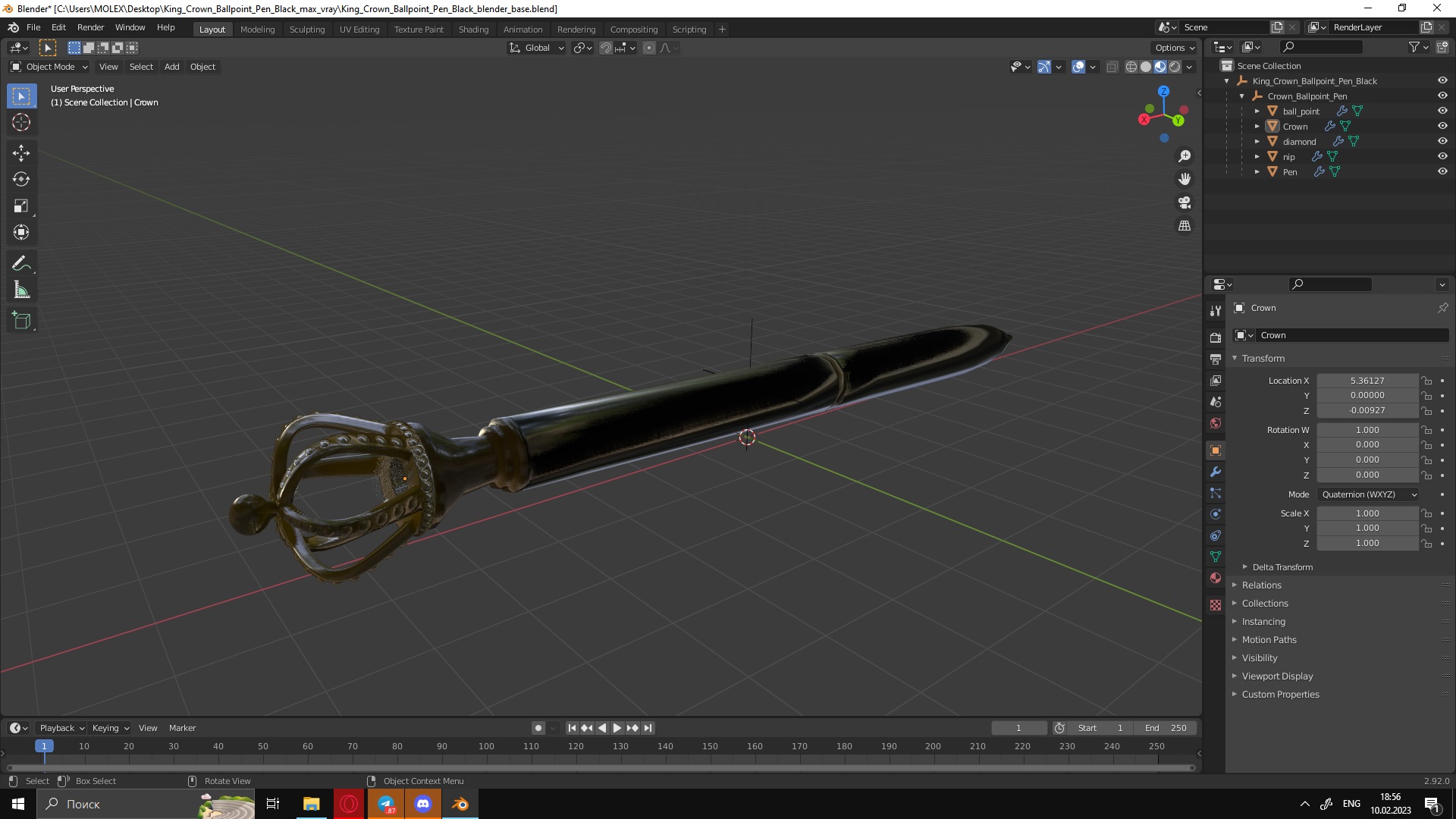This screenshot has height=819, width=1456.
Task: Click the timeline End frame field
Action: click(x=1166, y=728)
